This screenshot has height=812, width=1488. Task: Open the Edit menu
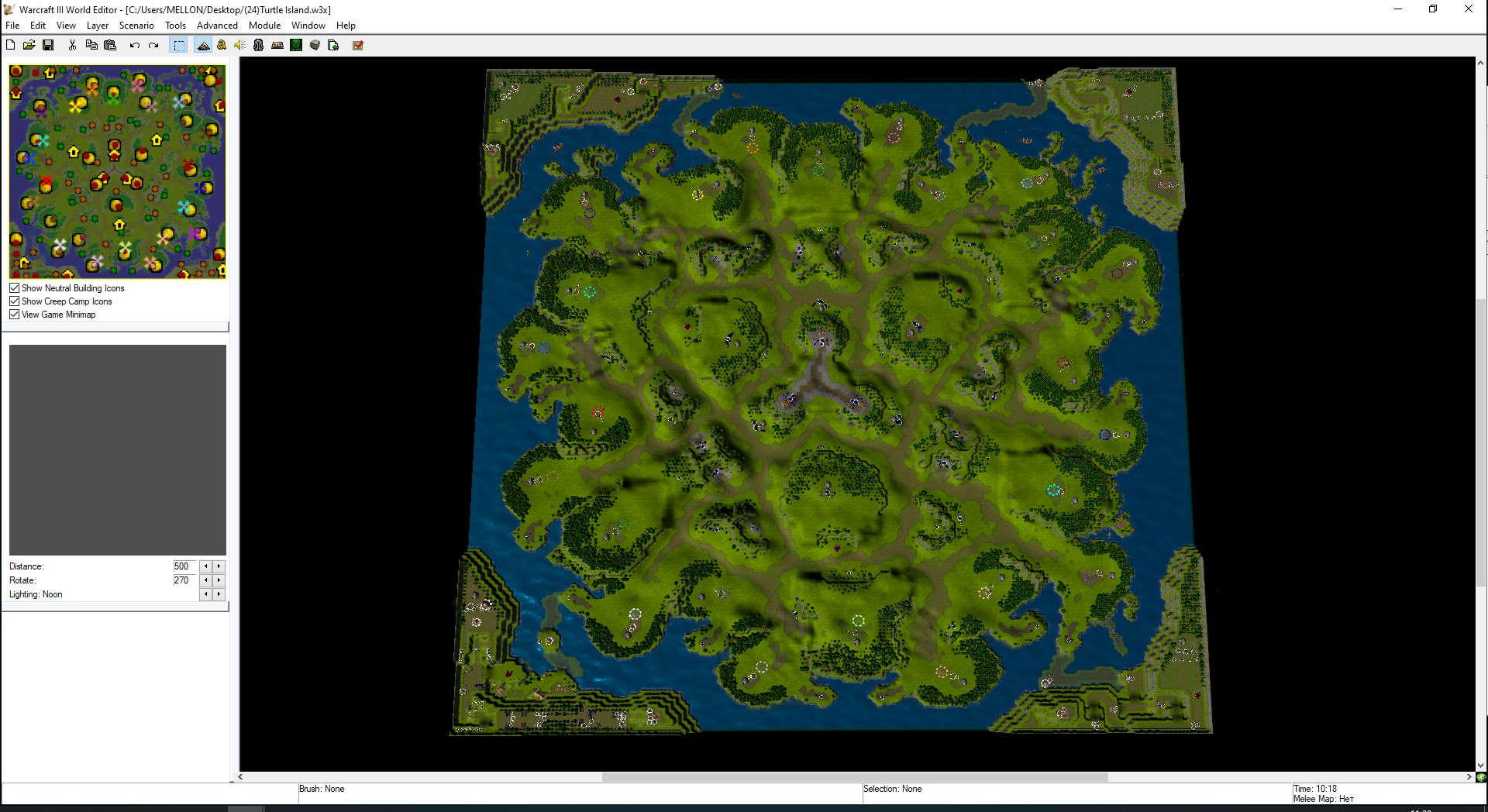[38, 26]
